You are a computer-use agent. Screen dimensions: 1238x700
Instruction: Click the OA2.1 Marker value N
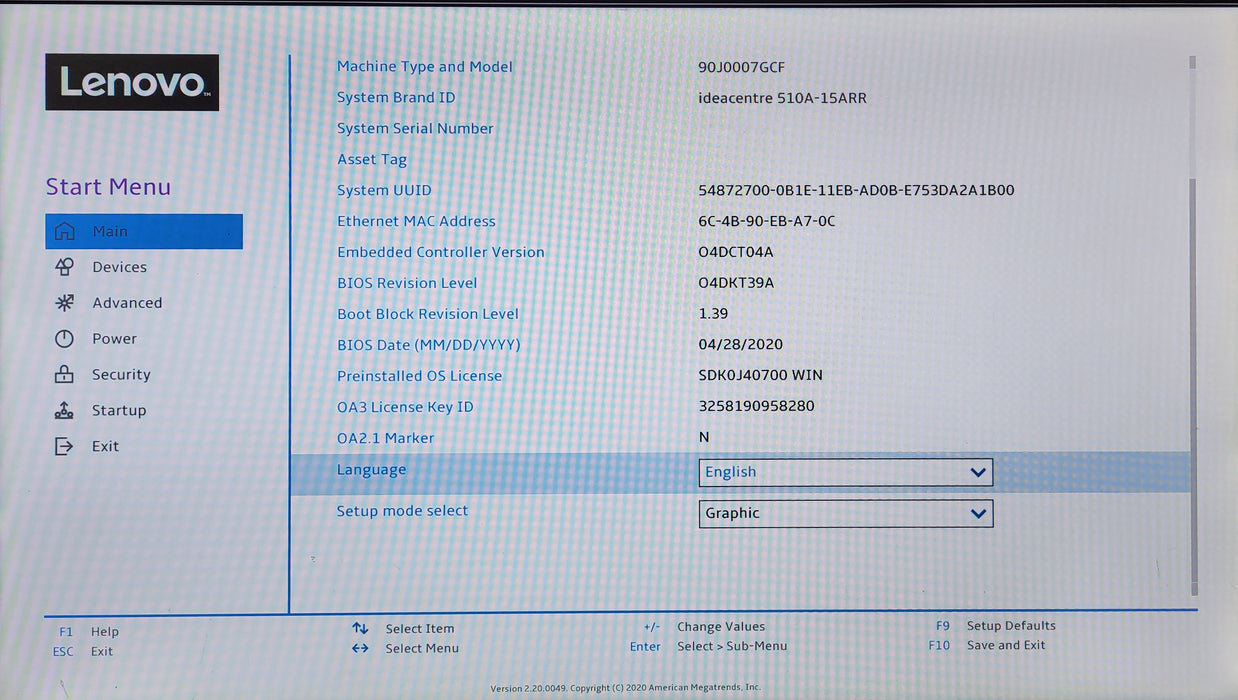pyautogui.click(x=704, y=438)
